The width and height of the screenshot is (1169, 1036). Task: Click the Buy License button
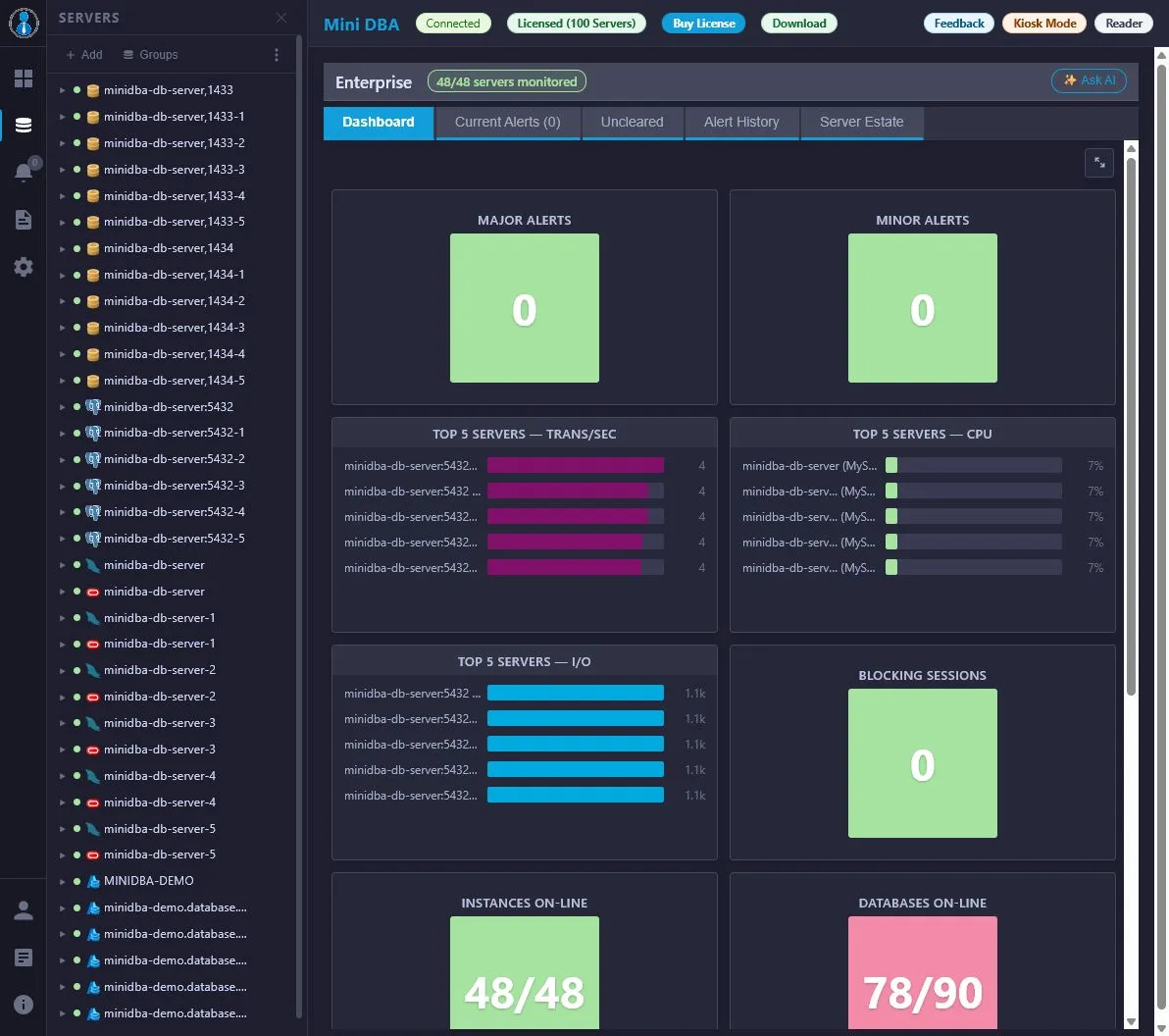704,24
